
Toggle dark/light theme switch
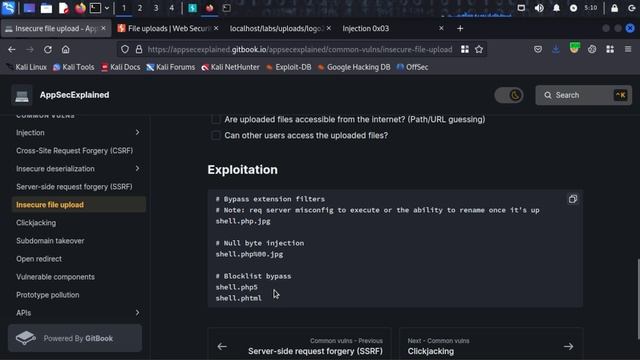[x=509, y=95]
